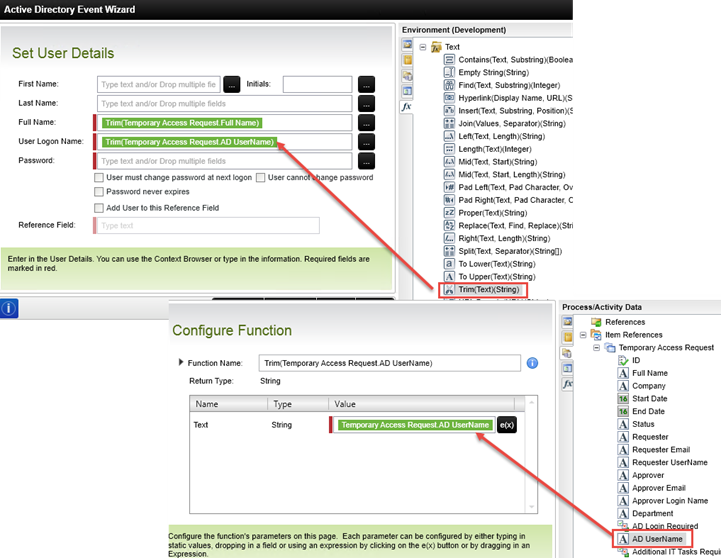The image size is (721, 558).
Task: Select Hyperlink(Display Name, URL) function
Action: pos(508,98)
